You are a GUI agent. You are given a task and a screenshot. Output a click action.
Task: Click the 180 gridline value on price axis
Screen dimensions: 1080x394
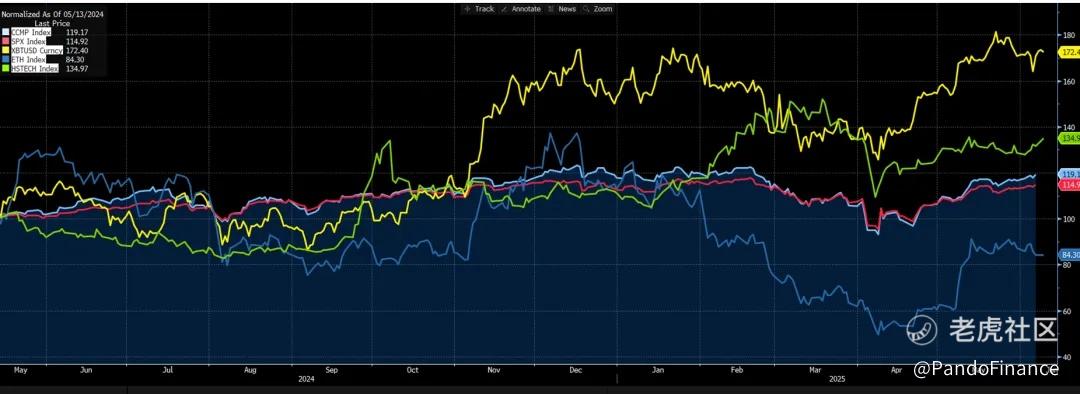1069,35
